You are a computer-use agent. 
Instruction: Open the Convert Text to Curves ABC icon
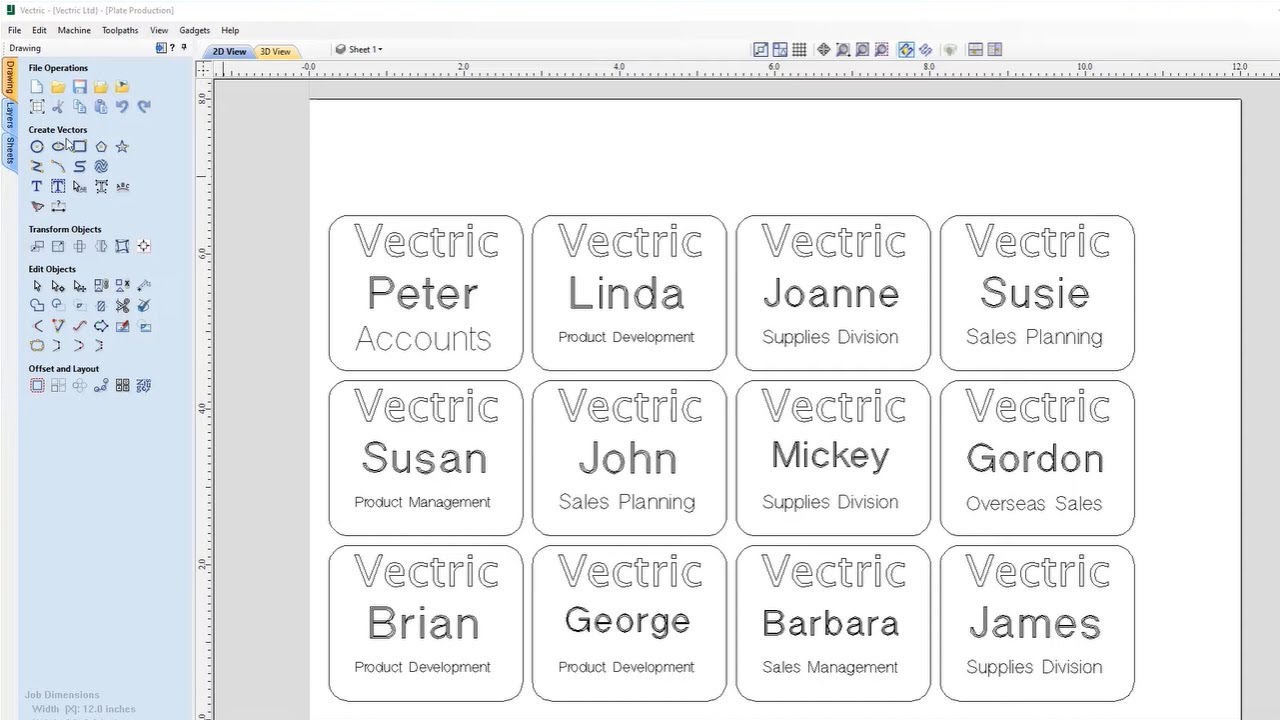click(122, 186)
